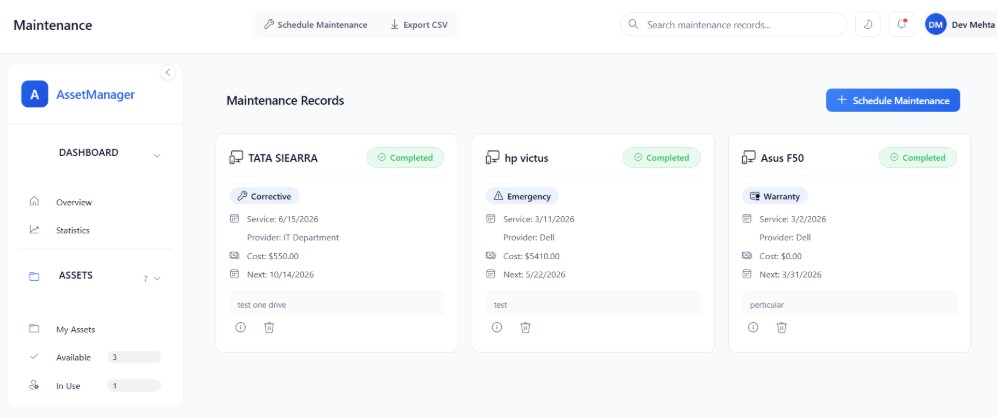Open the Dev Mehta user menu
997x419 pixels.
coord(958,24)
